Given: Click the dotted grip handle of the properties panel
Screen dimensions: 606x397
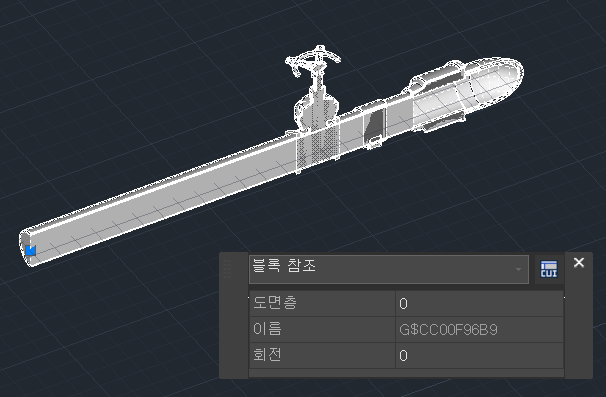Looking at the screenshot, I should (x=227, y=269).
